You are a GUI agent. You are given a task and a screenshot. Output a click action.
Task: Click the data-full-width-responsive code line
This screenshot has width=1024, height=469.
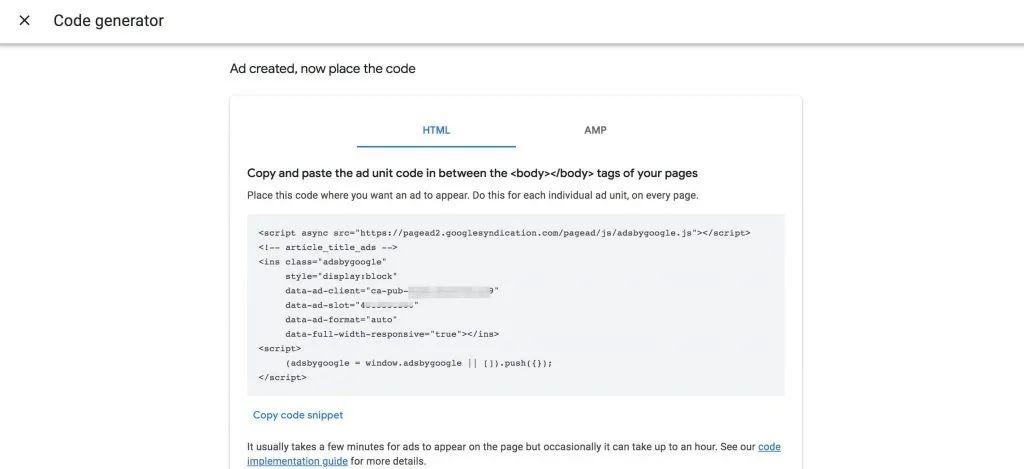pos(392,334)
